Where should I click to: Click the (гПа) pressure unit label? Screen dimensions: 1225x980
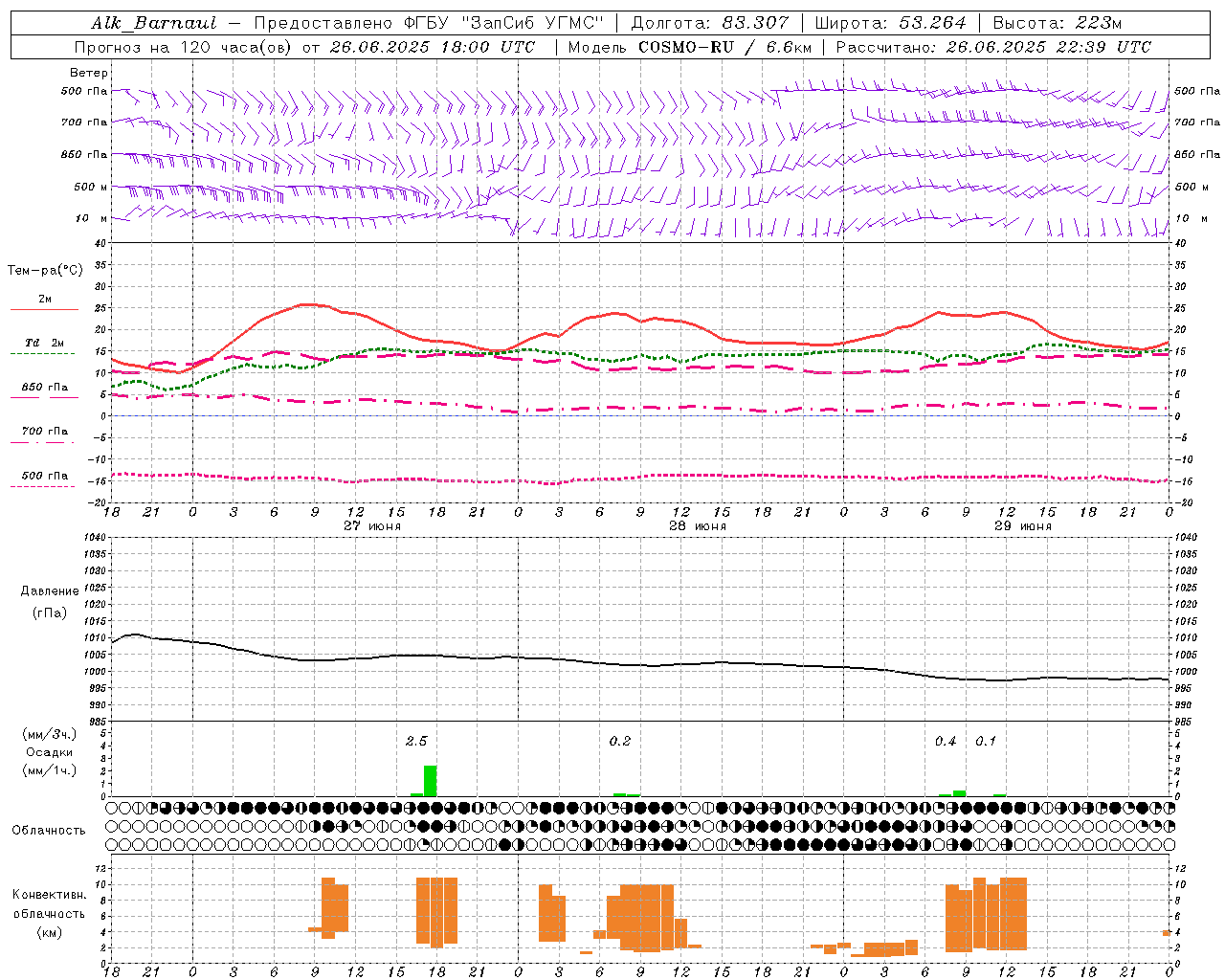point(50,613)
